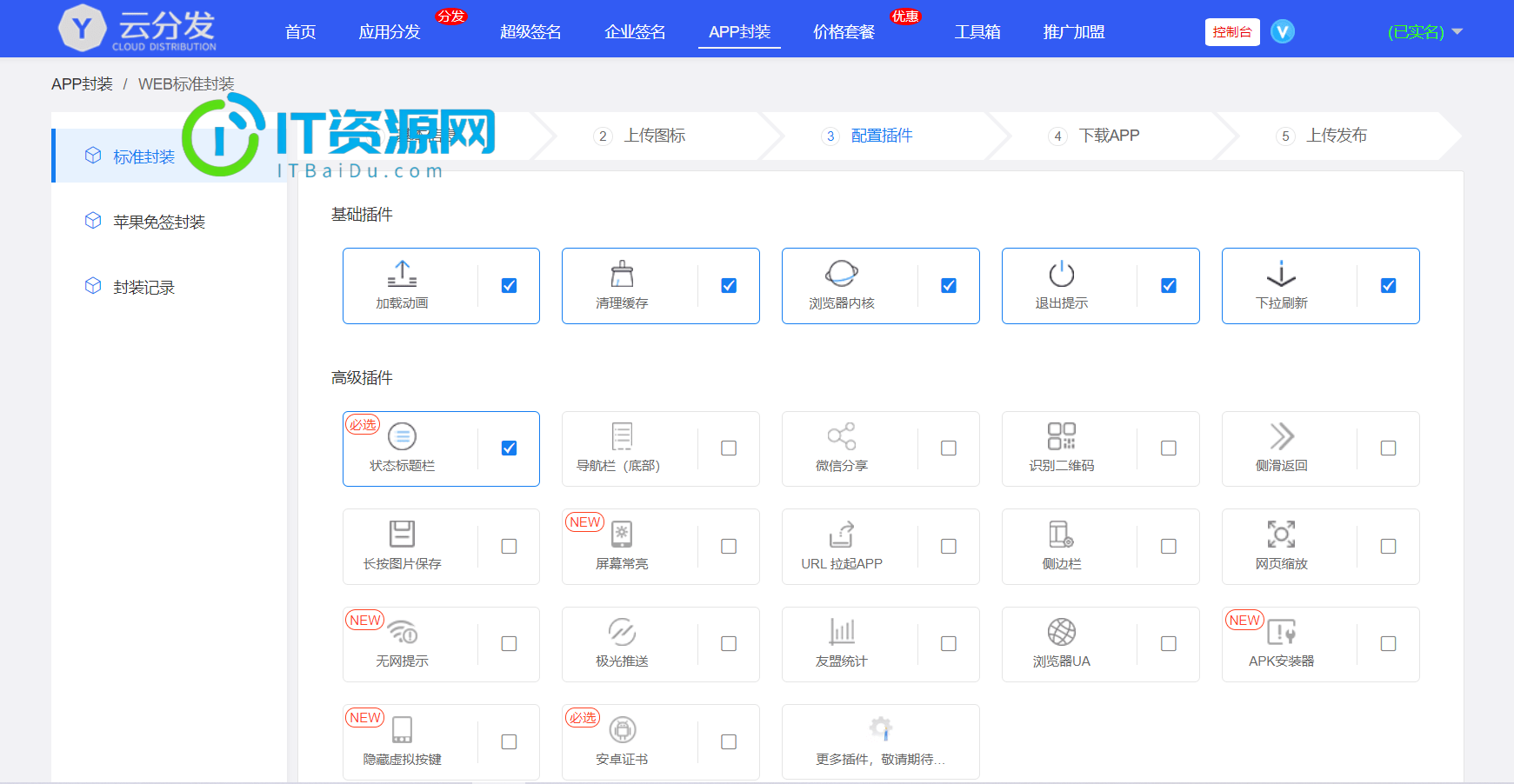Open the 企业签名 menu item
The width and height of the screenshot is (1514, 784).
(635, 32)
